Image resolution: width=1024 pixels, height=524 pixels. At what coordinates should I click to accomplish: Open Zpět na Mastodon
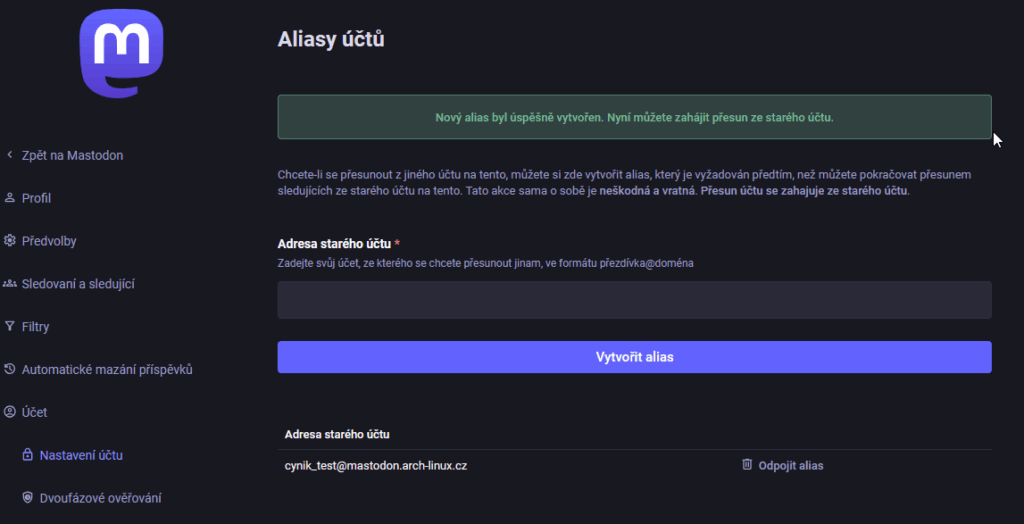coord(72,155)
